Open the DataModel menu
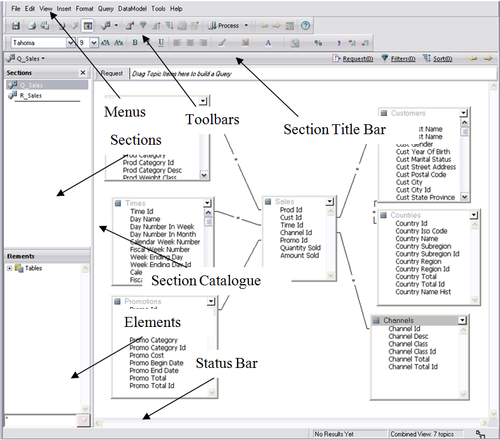 pyautogui.click(x=132, y=9)
